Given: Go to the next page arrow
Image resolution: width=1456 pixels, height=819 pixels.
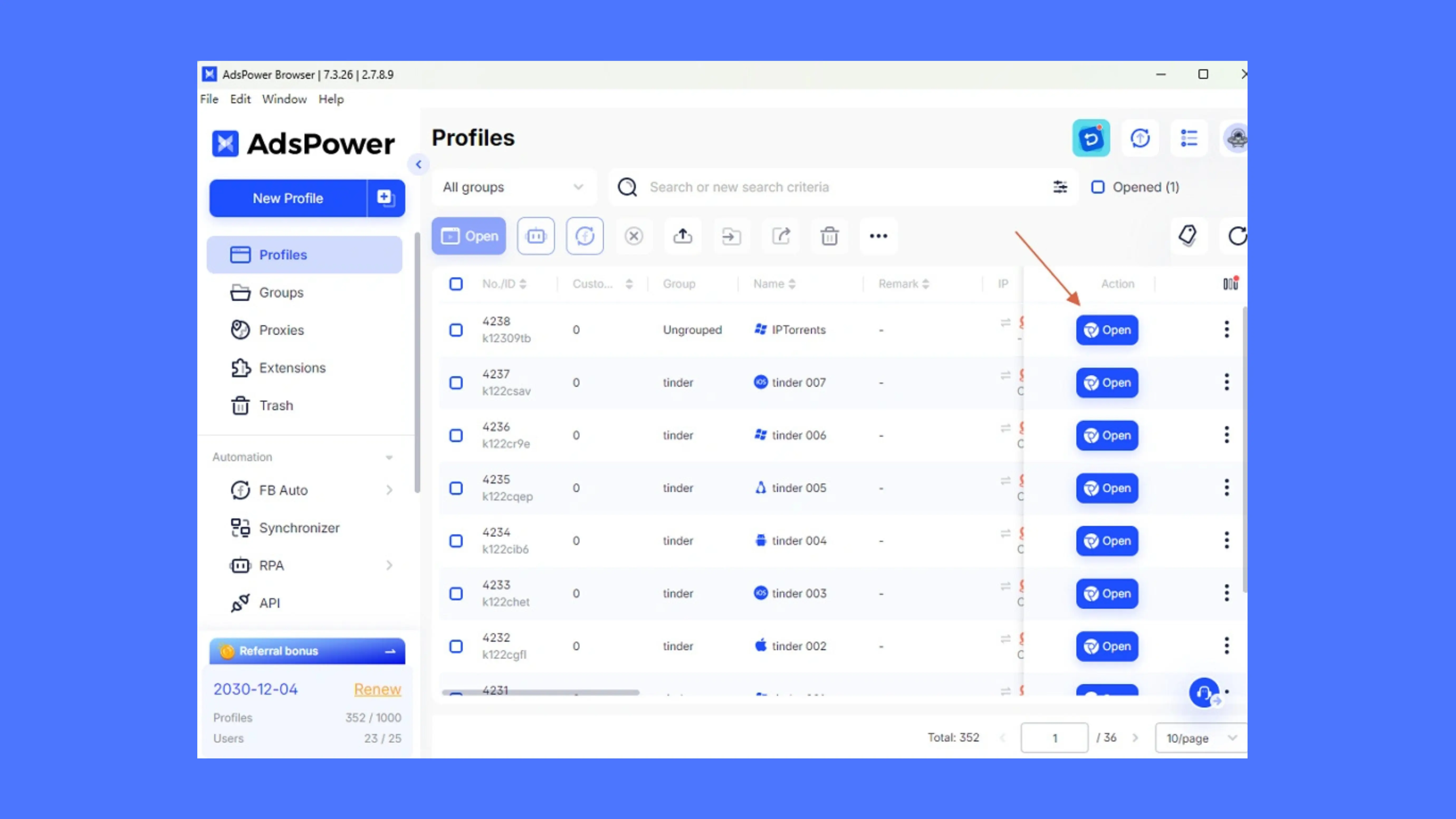Looking at the screenshot, I should point(1135,738).
